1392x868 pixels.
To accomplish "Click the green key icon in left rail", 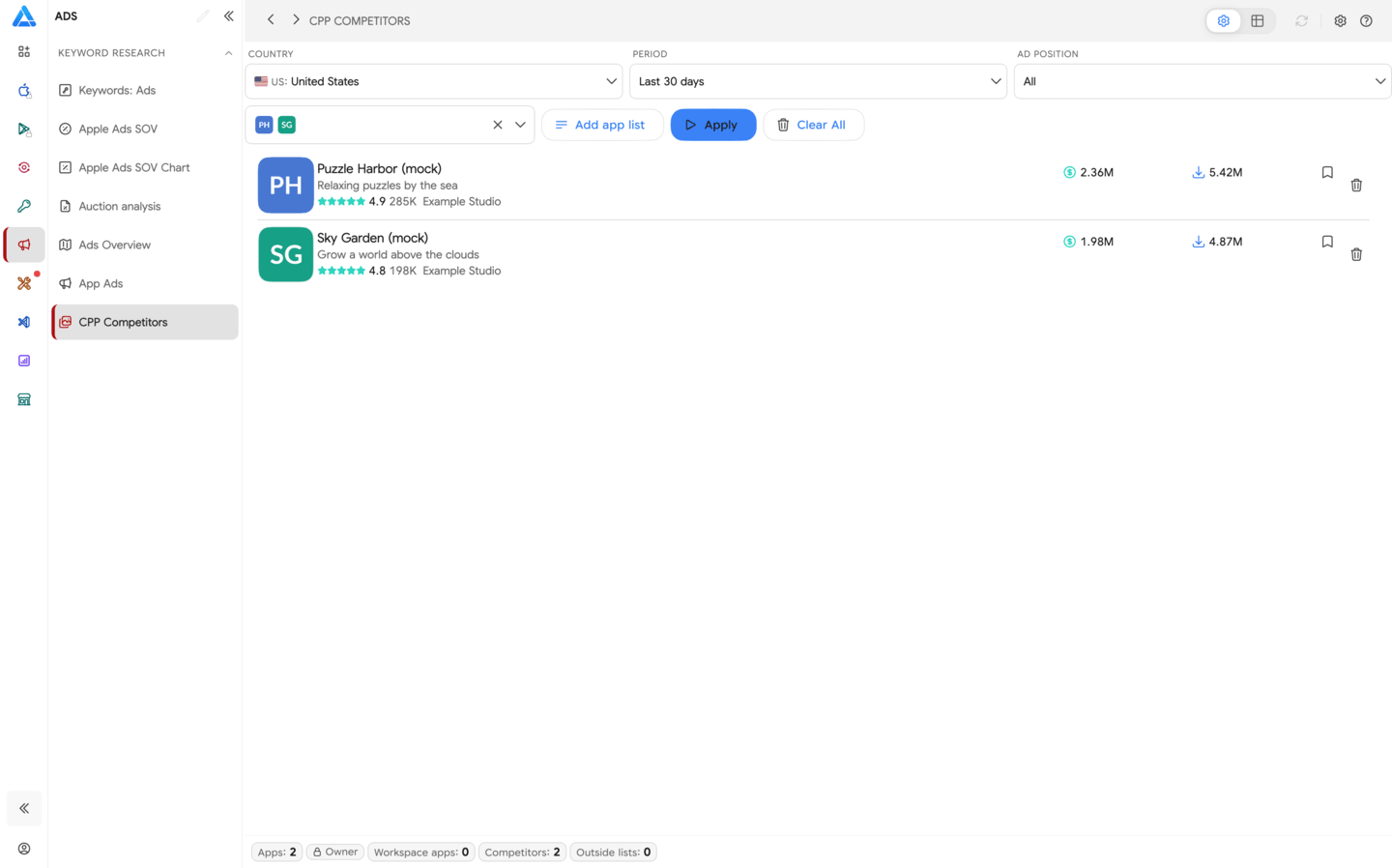I will coord(24,206).
